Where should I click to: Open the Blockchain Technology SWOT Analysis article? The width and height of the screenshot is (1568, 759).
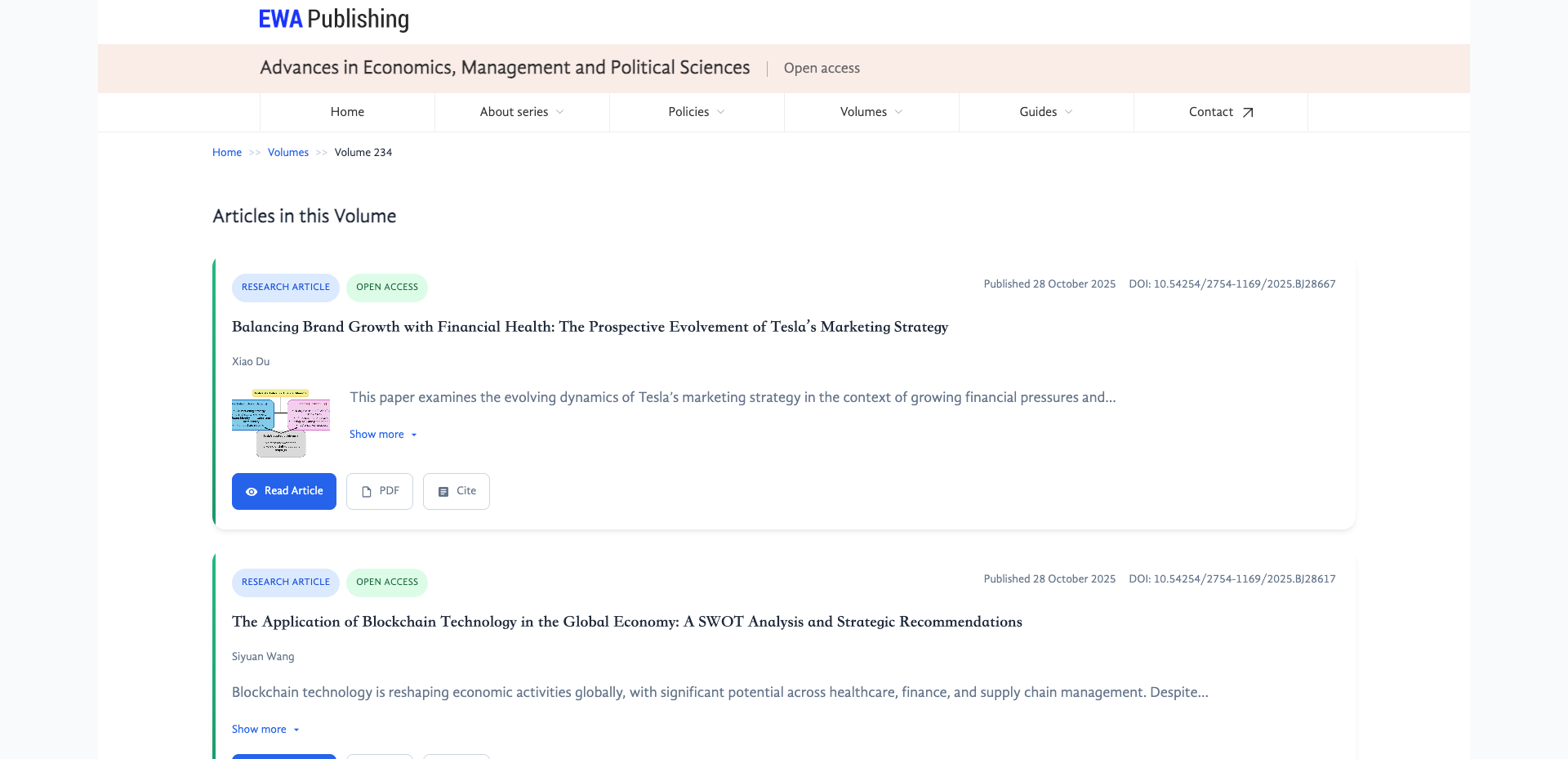627,622
